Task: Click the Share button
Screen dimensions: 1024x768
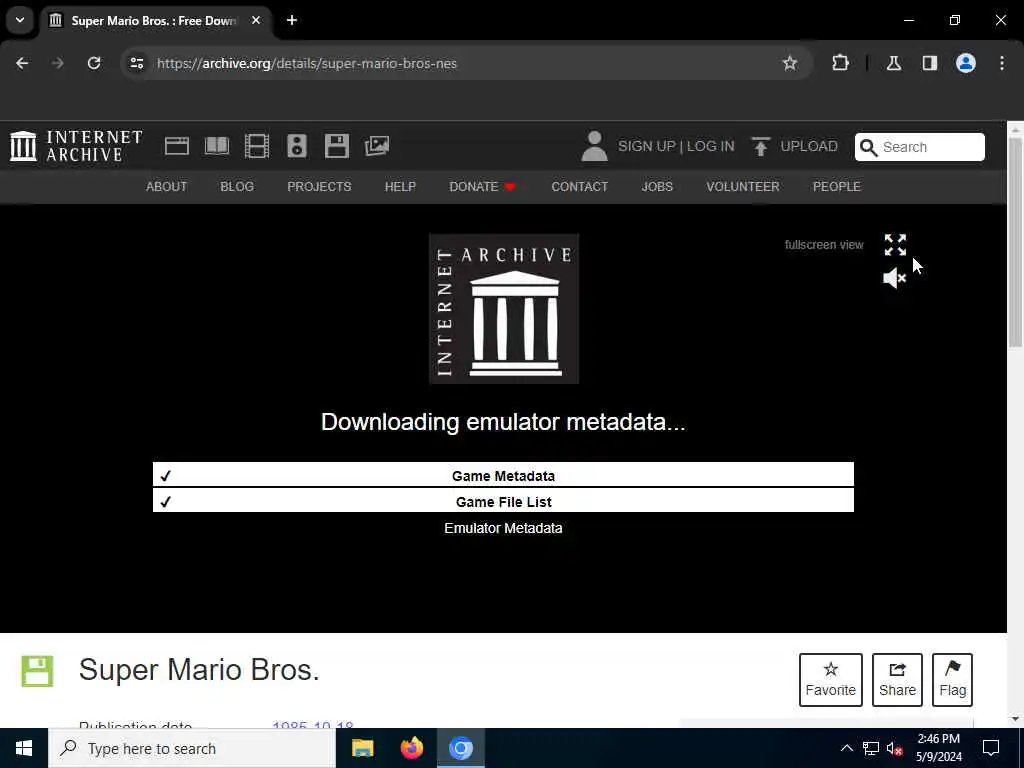Action: pyautogui.click(x=897, y=680)
